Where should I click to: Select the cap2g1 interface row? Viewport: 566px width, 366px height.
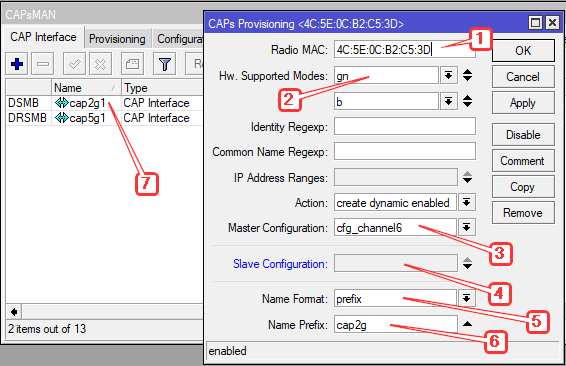click(105, 103)
